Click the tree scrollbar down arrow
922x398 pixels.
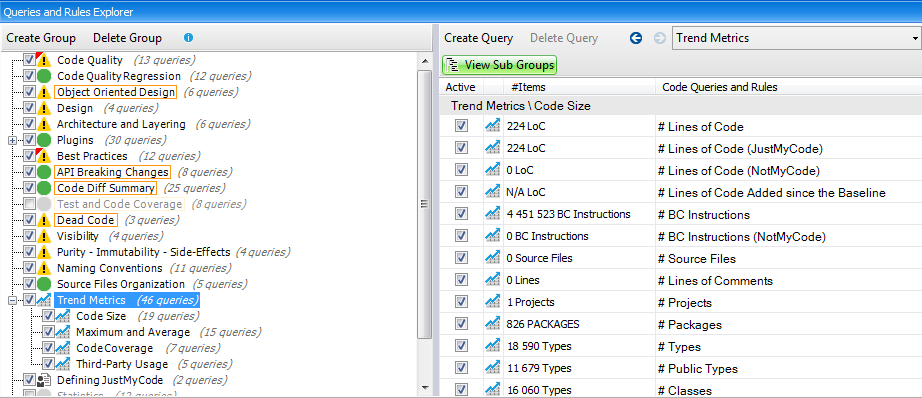(x=425, y=387)
